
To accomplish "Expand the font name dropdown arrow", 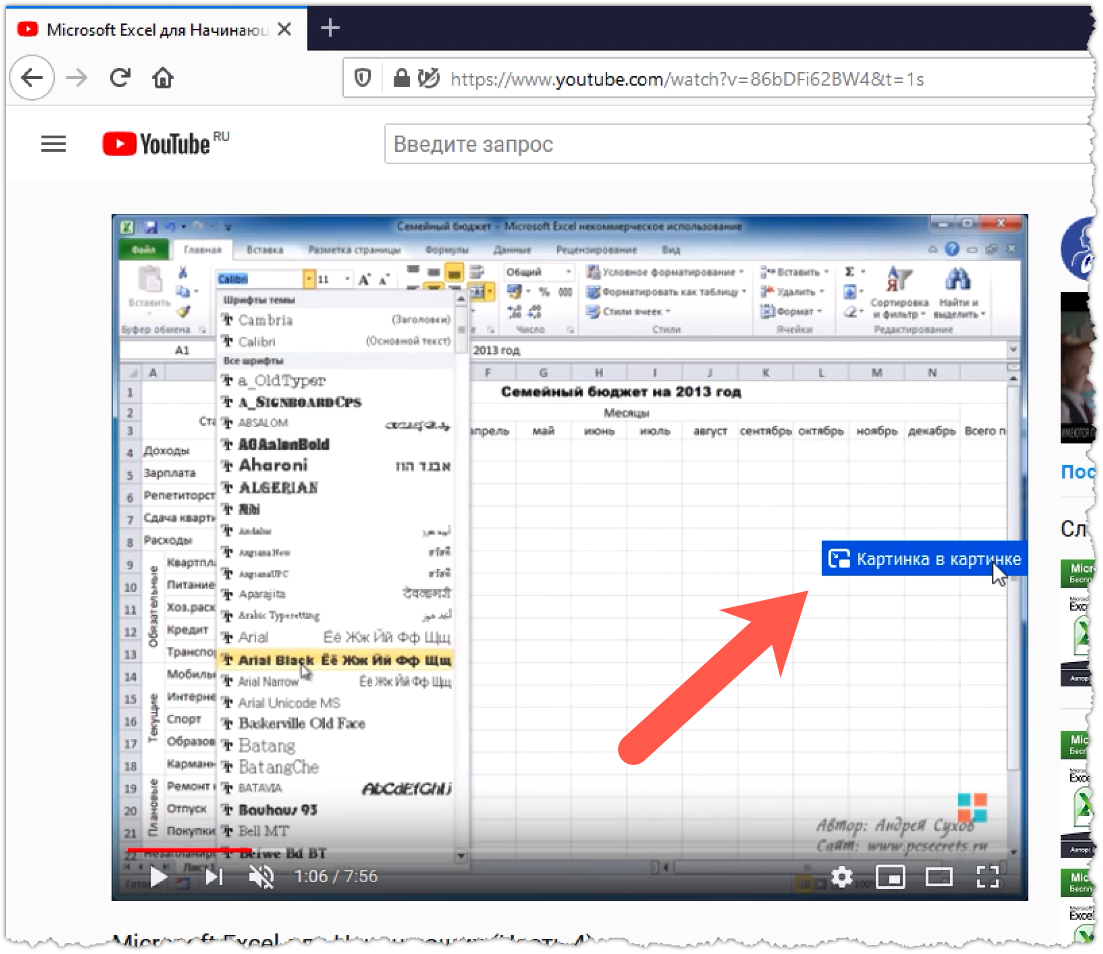I will (x=309, y=279).
